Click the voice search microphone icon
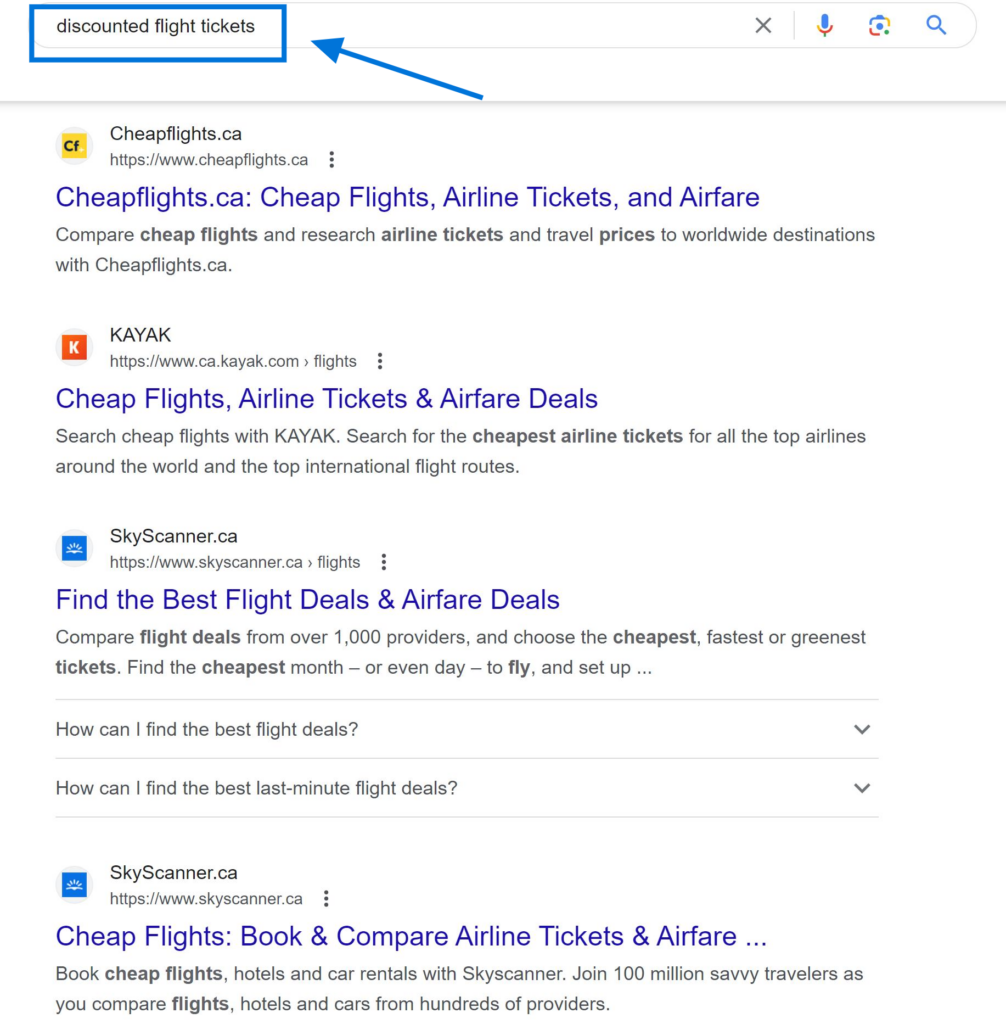Screen dimensions: 1006x1024 (822, 25)
